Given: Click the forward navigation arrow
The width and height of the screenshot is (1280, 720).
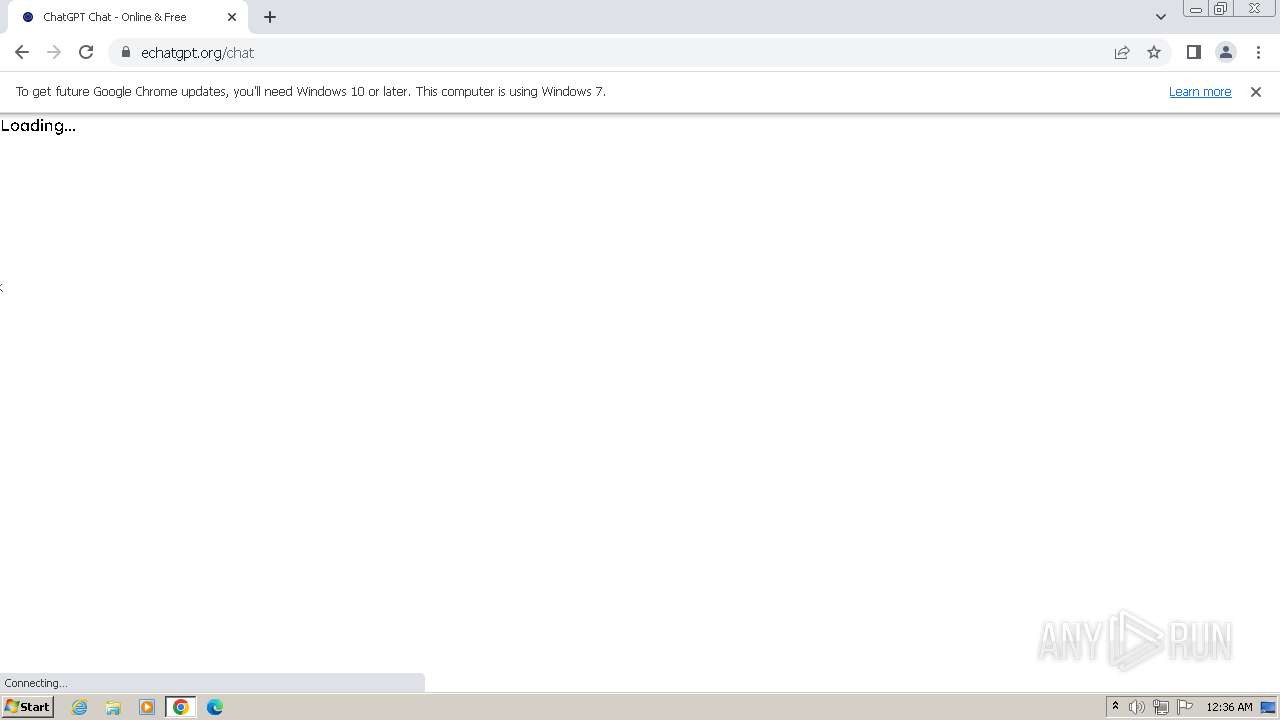Looking at the screenshot, I should tap(54, 52).
